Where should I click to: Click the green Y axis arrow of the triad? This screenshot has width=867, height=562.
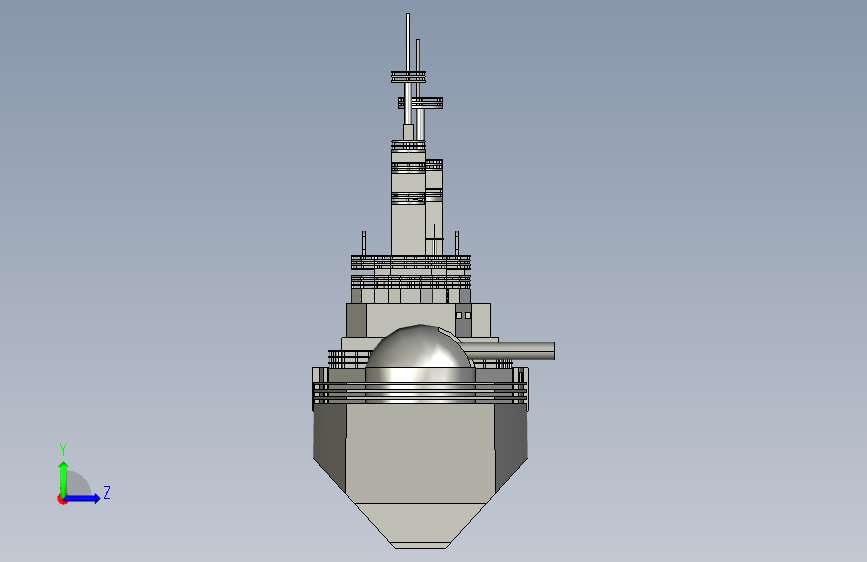64,478
